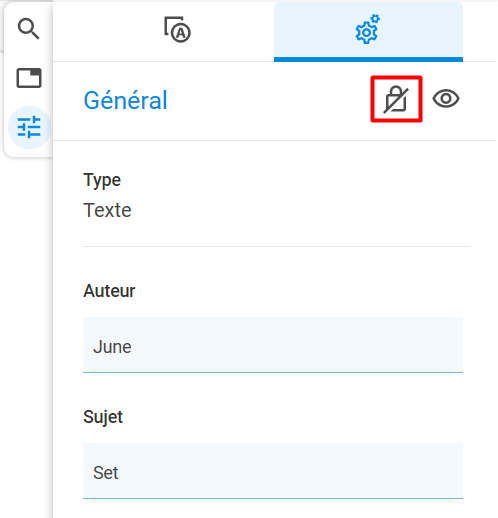Select the sliders properties panel icon
This screenshot has height=518, width=498.
29,127
